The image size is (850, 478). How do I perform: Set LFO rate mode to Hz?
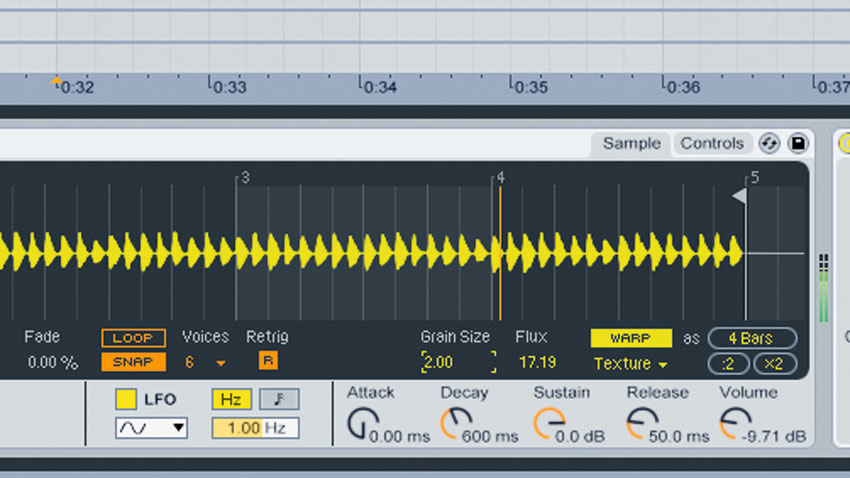pos(231,399)
